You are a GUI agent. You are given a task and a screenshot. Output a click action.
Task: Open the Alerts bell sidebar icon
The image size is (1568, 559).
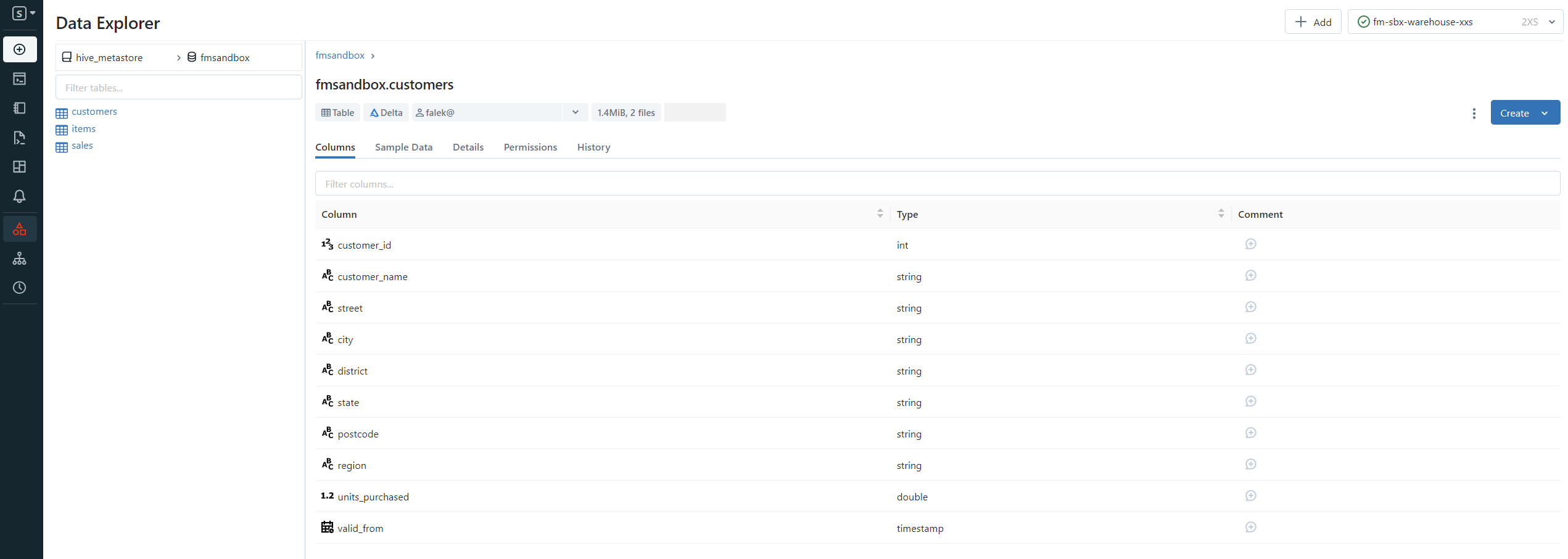tap(20, 196)
